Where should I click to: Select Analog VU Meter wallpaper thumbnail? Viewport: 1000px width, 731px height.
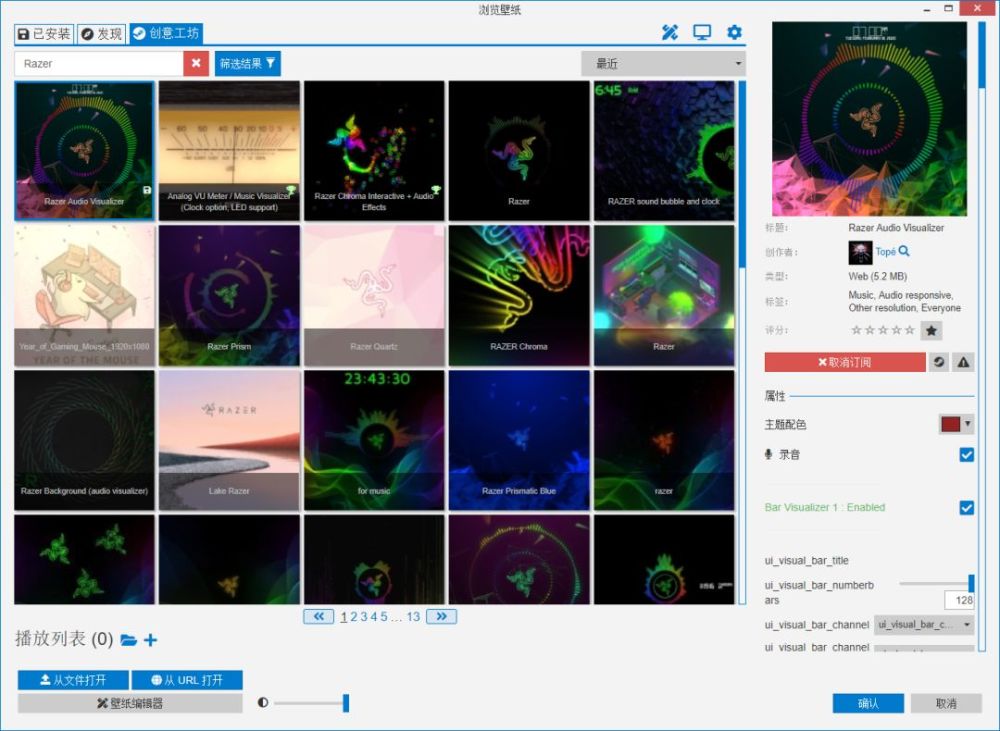pyautogui.click(x=229, y=151)
